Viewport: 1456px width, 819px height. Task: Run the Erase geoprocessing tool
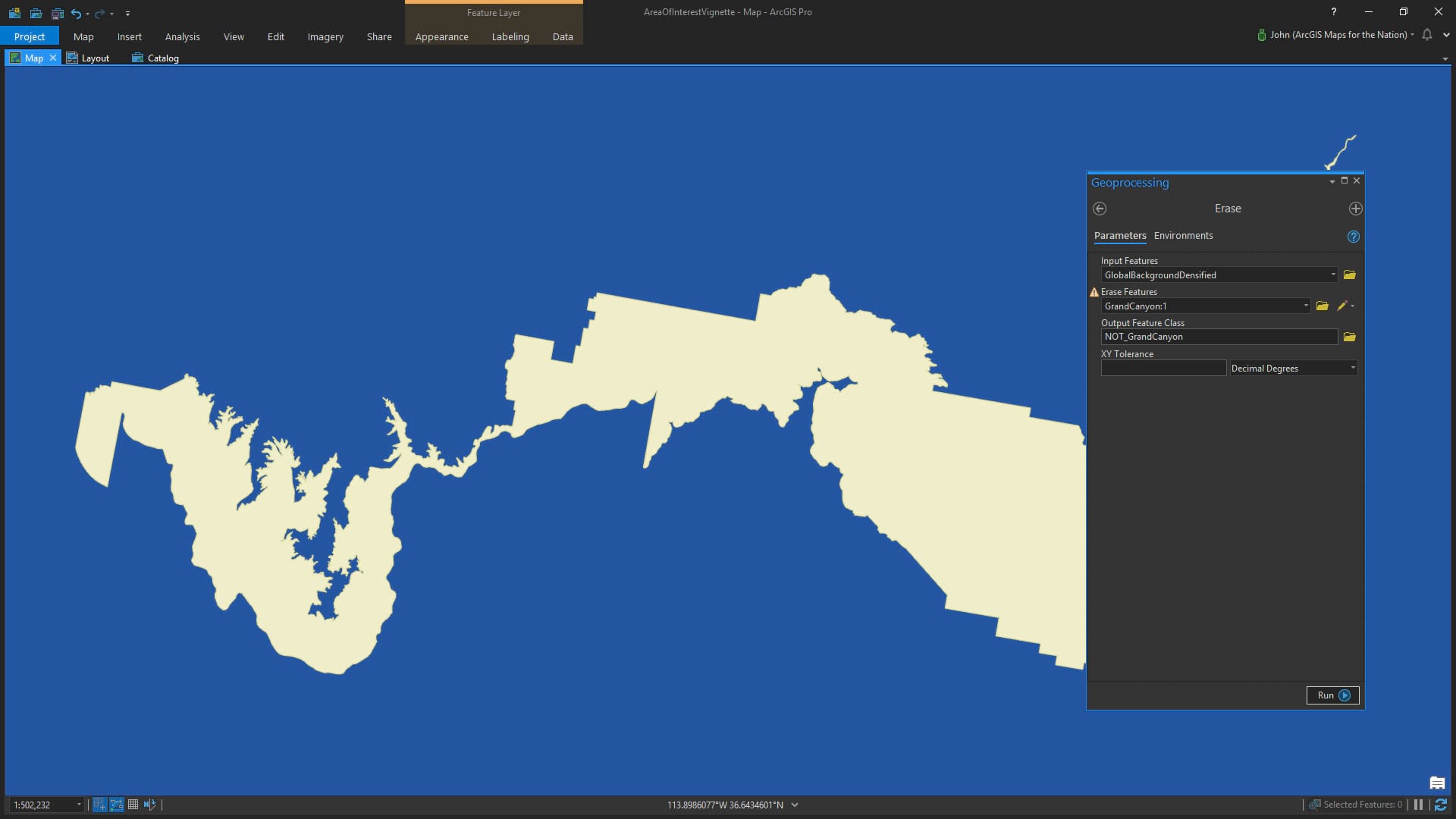pyautogui.click(x=1332, y=695)
